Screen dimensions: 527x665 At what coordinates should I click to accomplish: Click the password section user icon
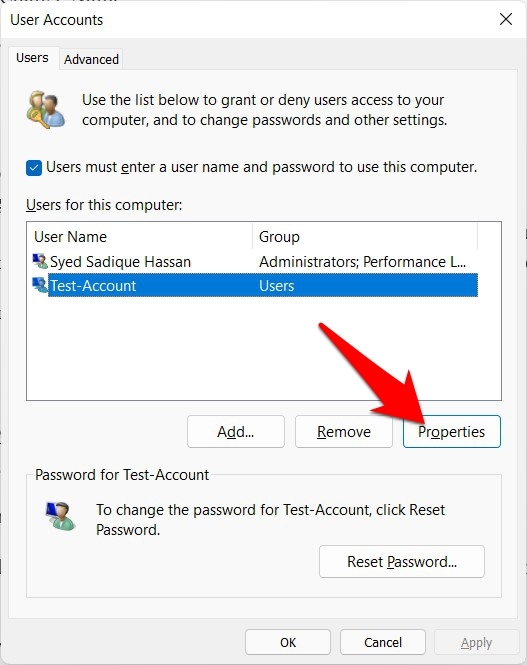pyautogui.click(x=60, y=516)
